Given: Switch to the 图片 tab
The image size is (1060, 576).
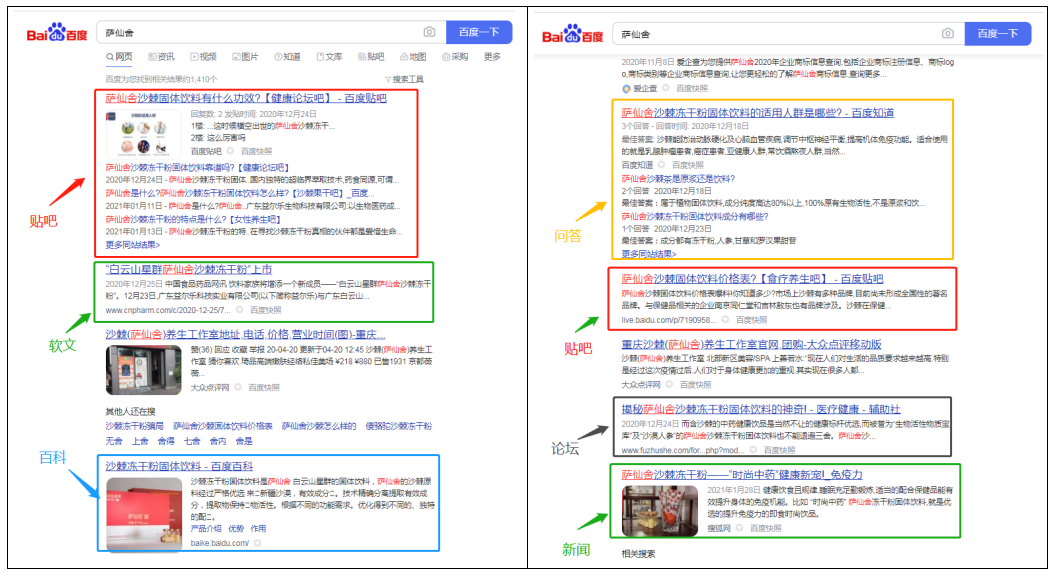Looking at the screenshot, I should [x=245, y=57].
